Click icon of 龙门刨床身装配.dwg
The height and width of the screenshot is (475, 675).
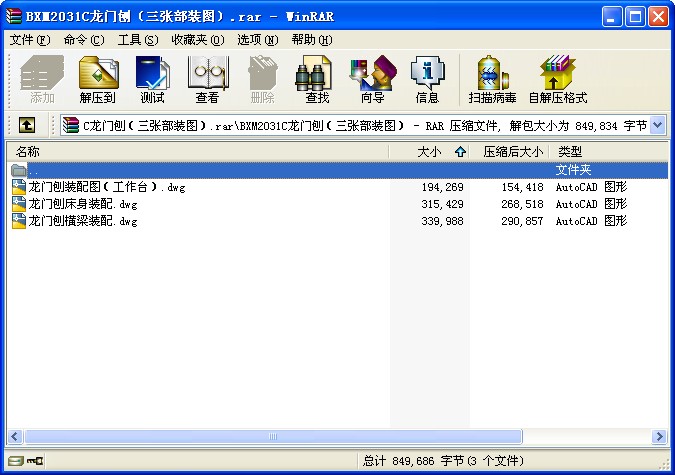(19, 204)
